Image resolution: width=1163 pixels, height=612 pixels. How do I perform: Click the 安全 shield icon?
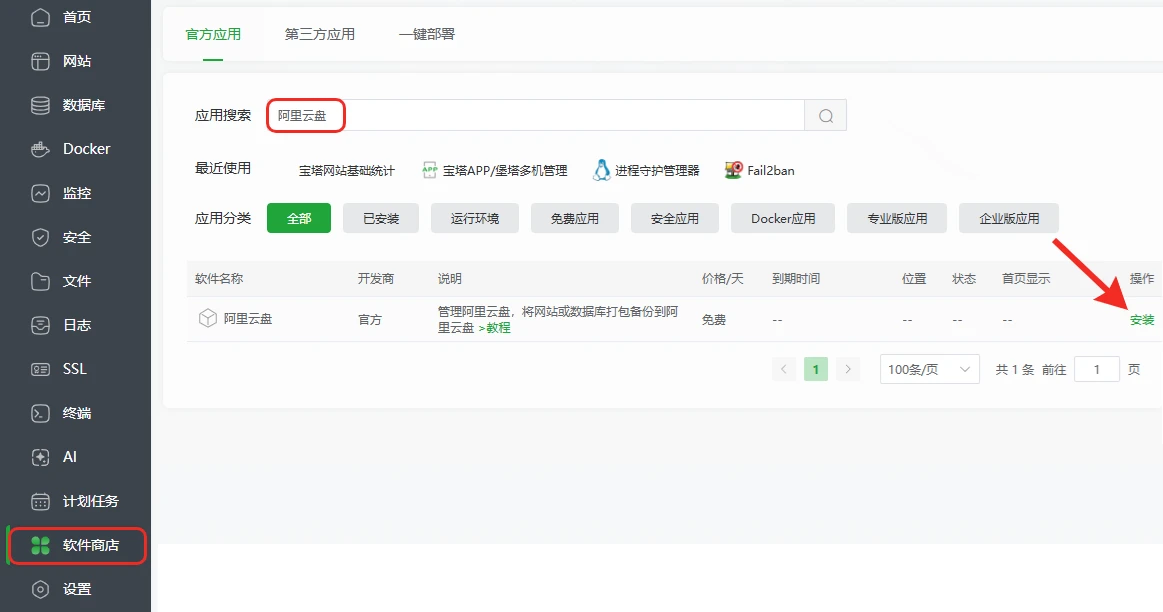pos(40,237)
